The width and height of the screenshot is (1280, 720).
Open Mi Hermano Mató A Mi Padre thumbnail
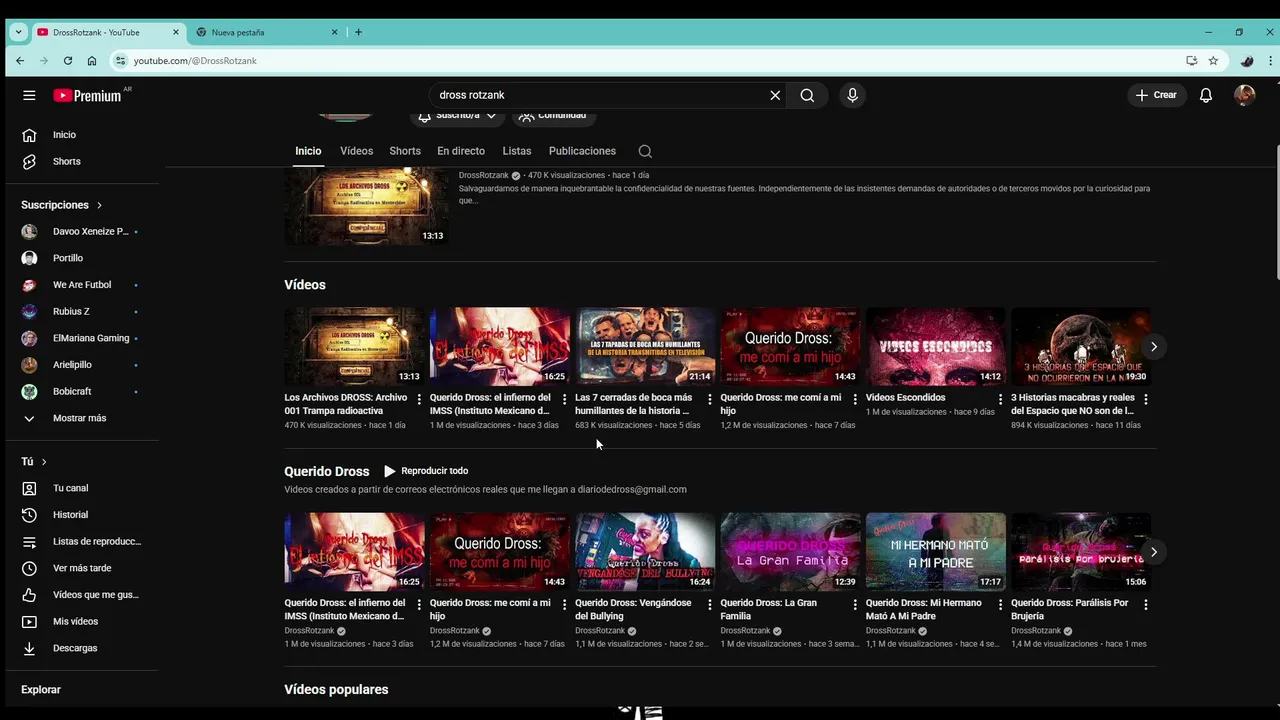pyautogui.click(x=936, y=552)
